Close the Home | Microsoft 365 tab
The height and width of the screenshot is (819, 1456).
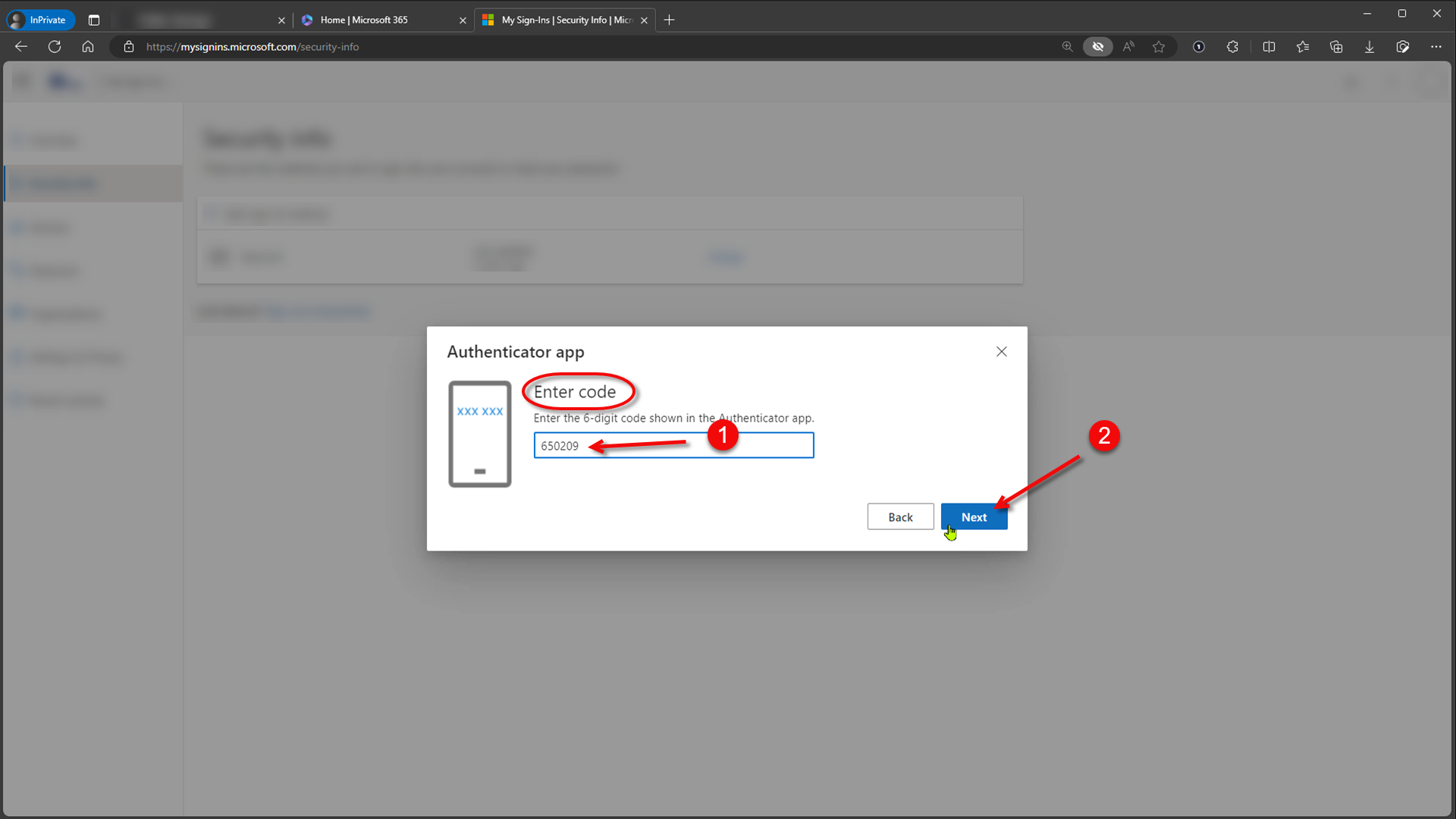[x=463, y=20]
